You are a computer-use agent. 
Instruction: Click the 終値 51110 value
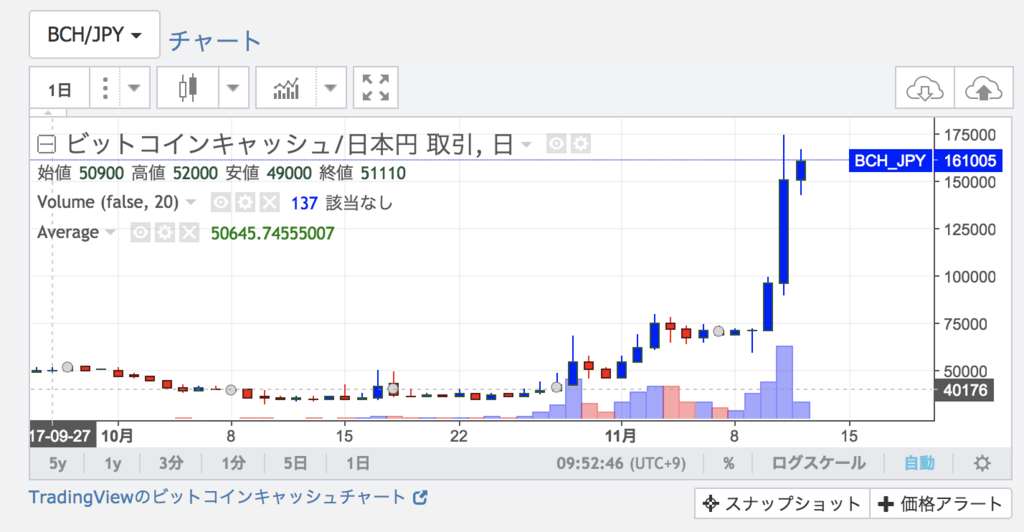[383, 173]
